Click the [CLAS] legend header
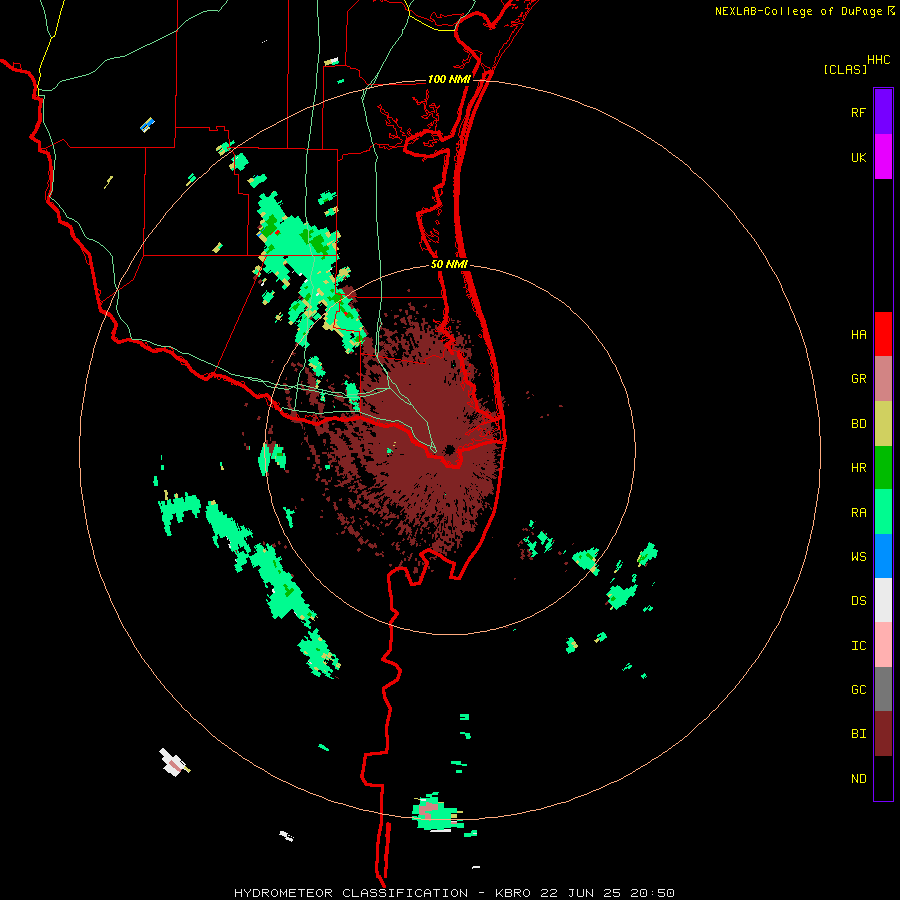This screenshot has height=900, width=900. coord(845,69)
